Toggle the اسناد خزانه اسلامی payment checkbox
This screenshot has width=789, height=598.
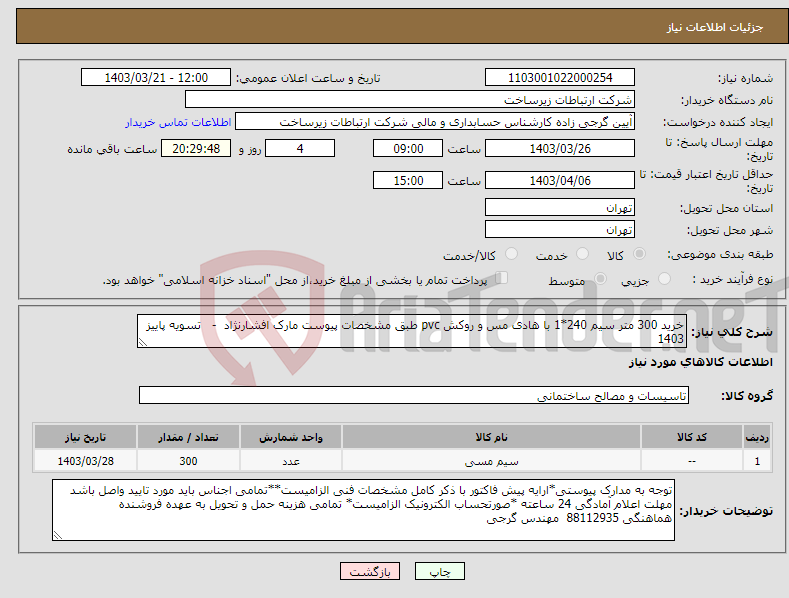click(x=501, y=278)
